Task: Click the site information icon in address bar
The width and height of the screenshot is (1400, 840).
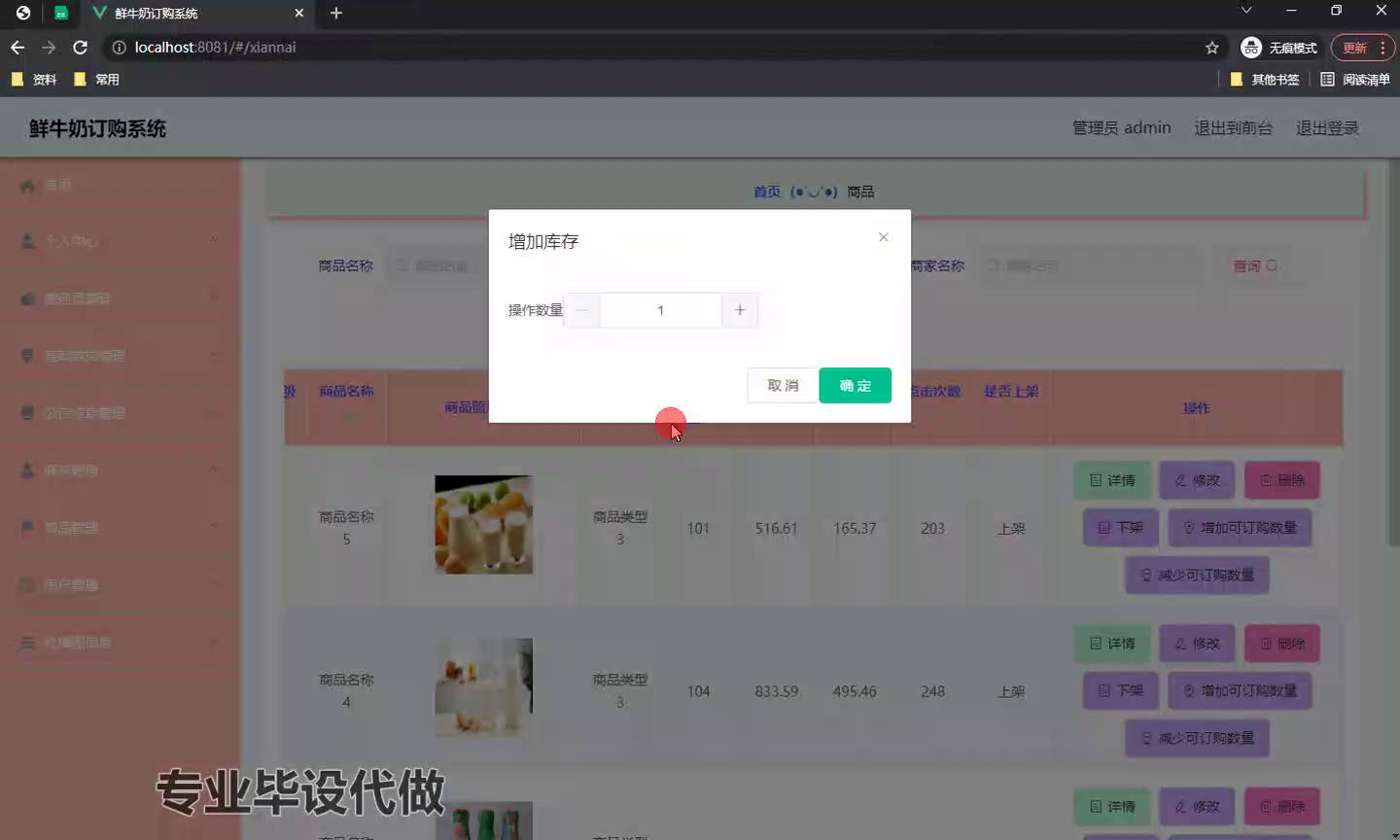Action: click(x=119, y=48)
